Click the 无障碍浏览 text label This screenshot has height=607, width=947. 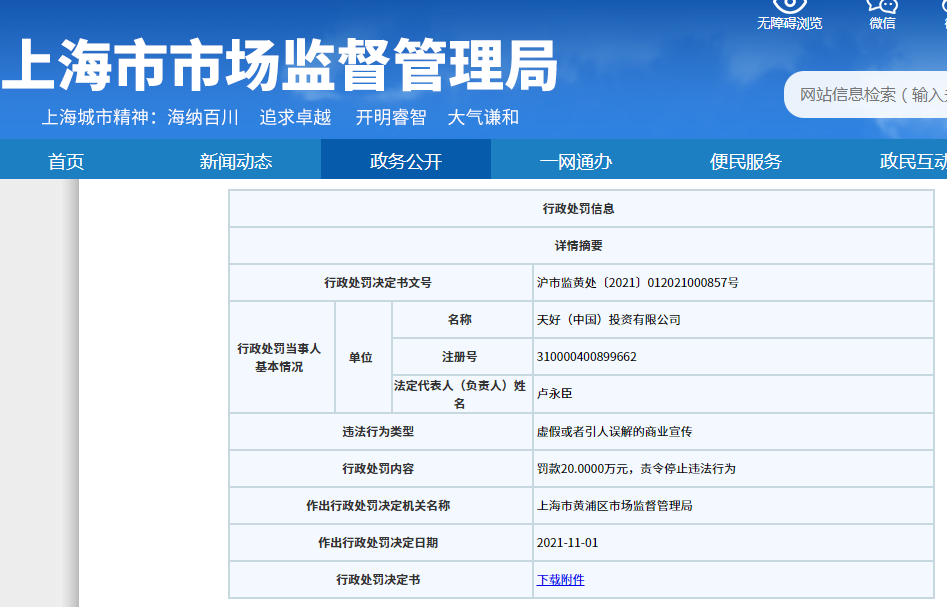click(x=789, y=23)
